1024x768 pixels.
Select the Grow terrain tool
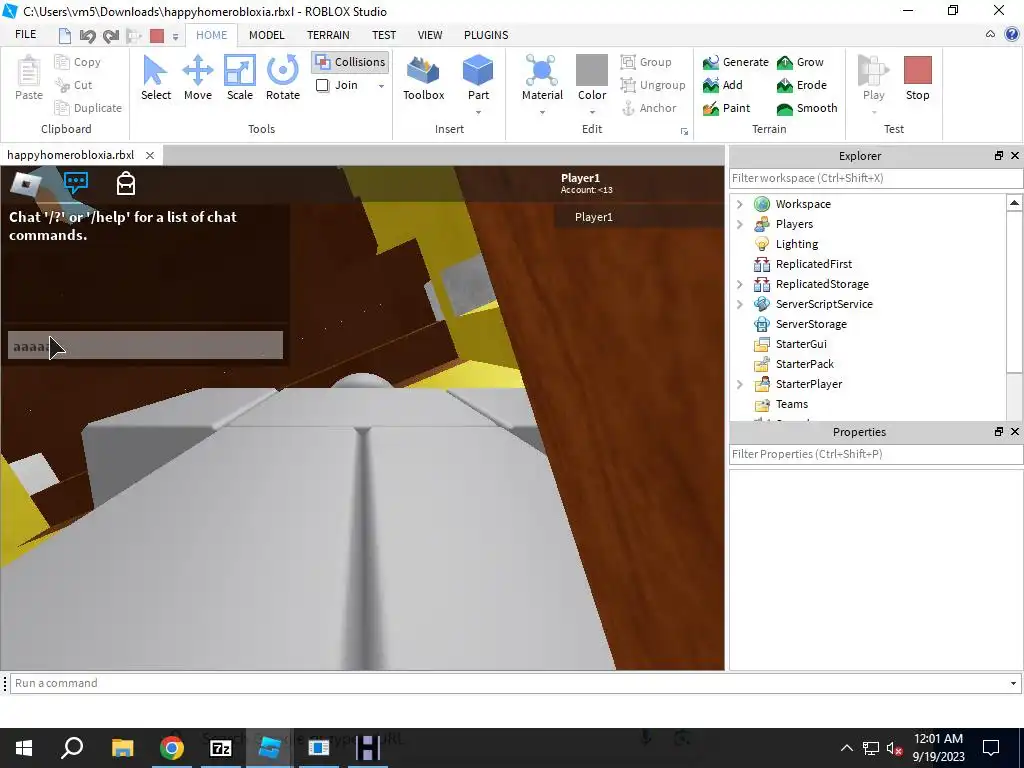800,62
